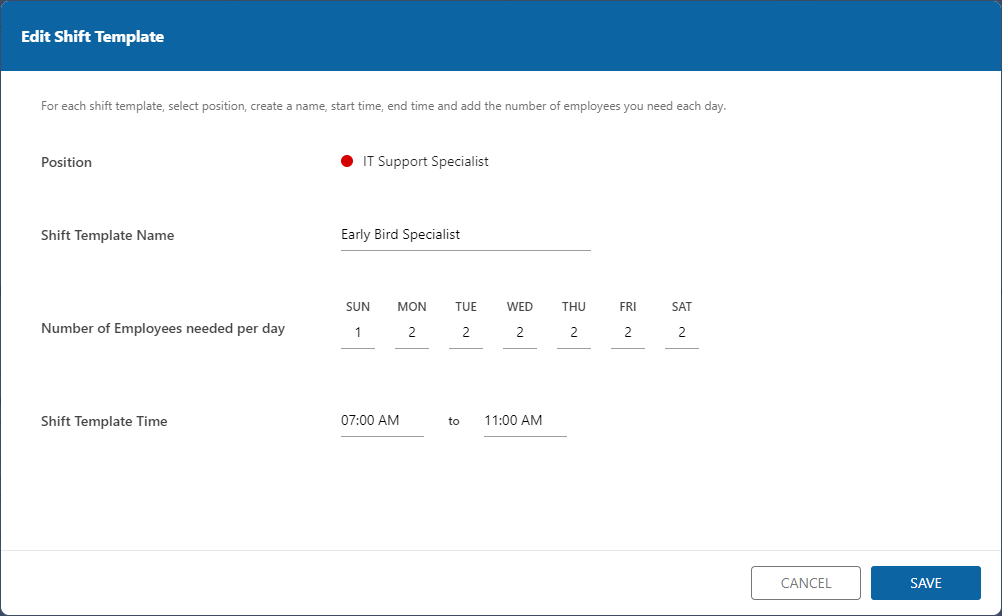
Task: Click the CANCEL button
Action: 806,583
